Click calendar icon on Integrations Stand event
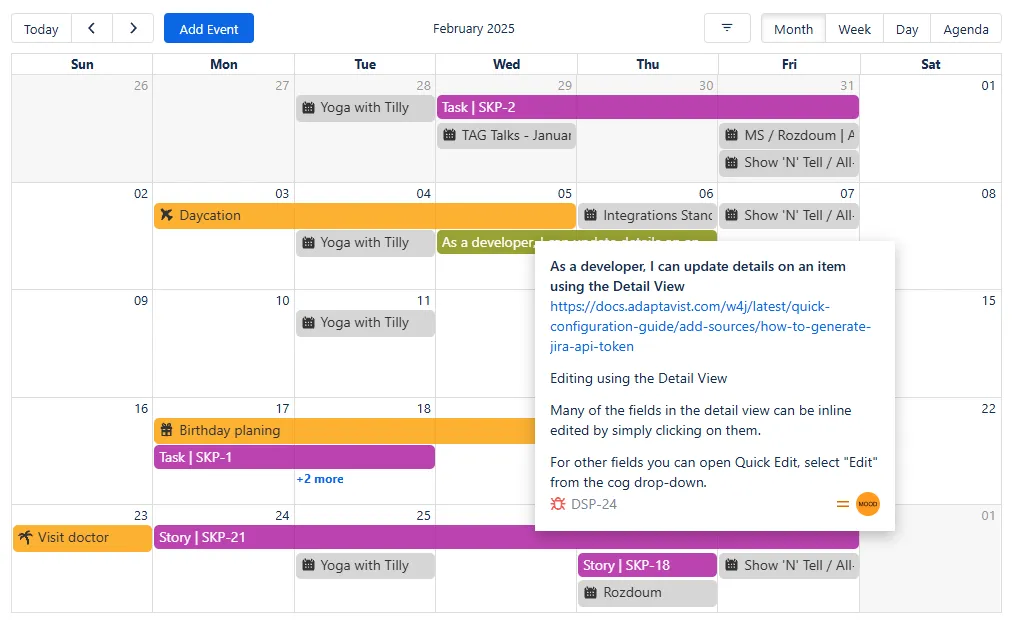 tap(590, 215)
